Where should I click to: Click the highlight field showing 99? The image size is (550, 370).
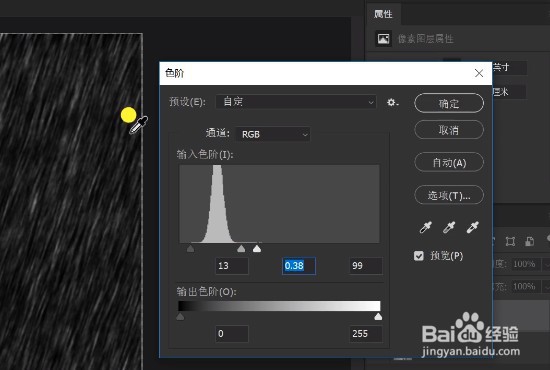point(366,266)
